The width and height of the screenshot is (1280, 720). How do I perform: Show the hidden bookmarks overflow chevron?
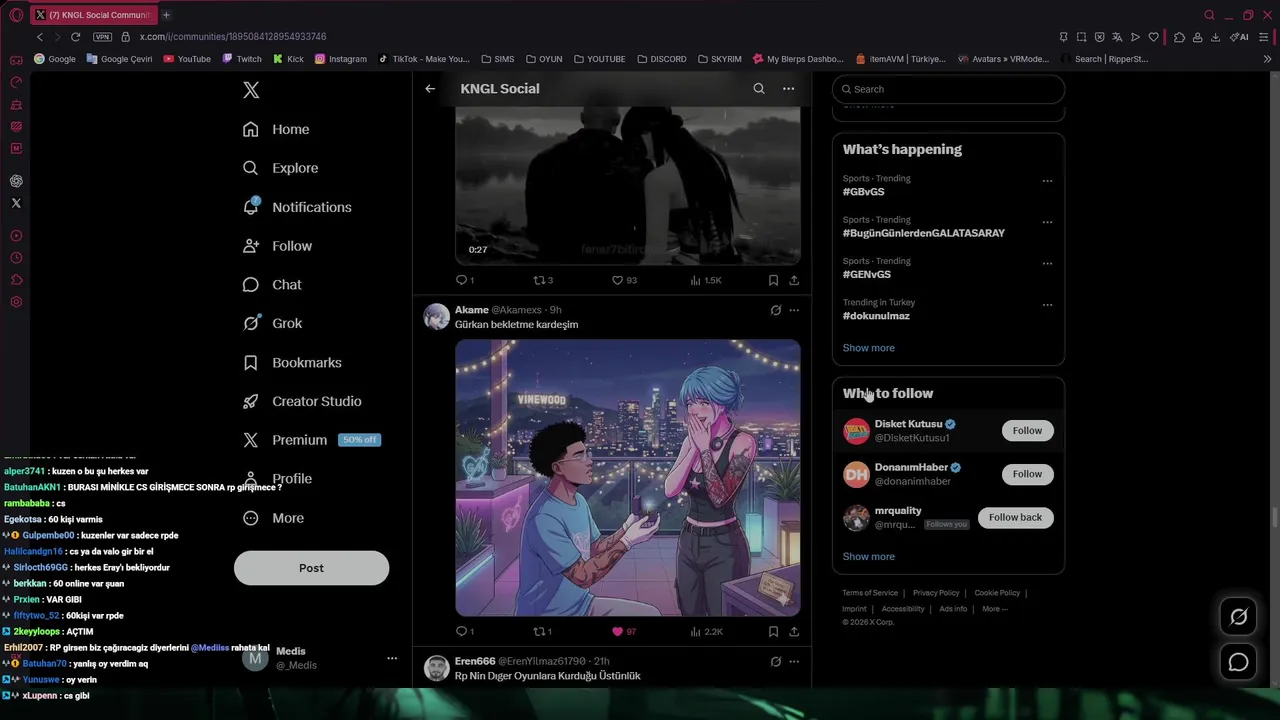(1268, 59)
